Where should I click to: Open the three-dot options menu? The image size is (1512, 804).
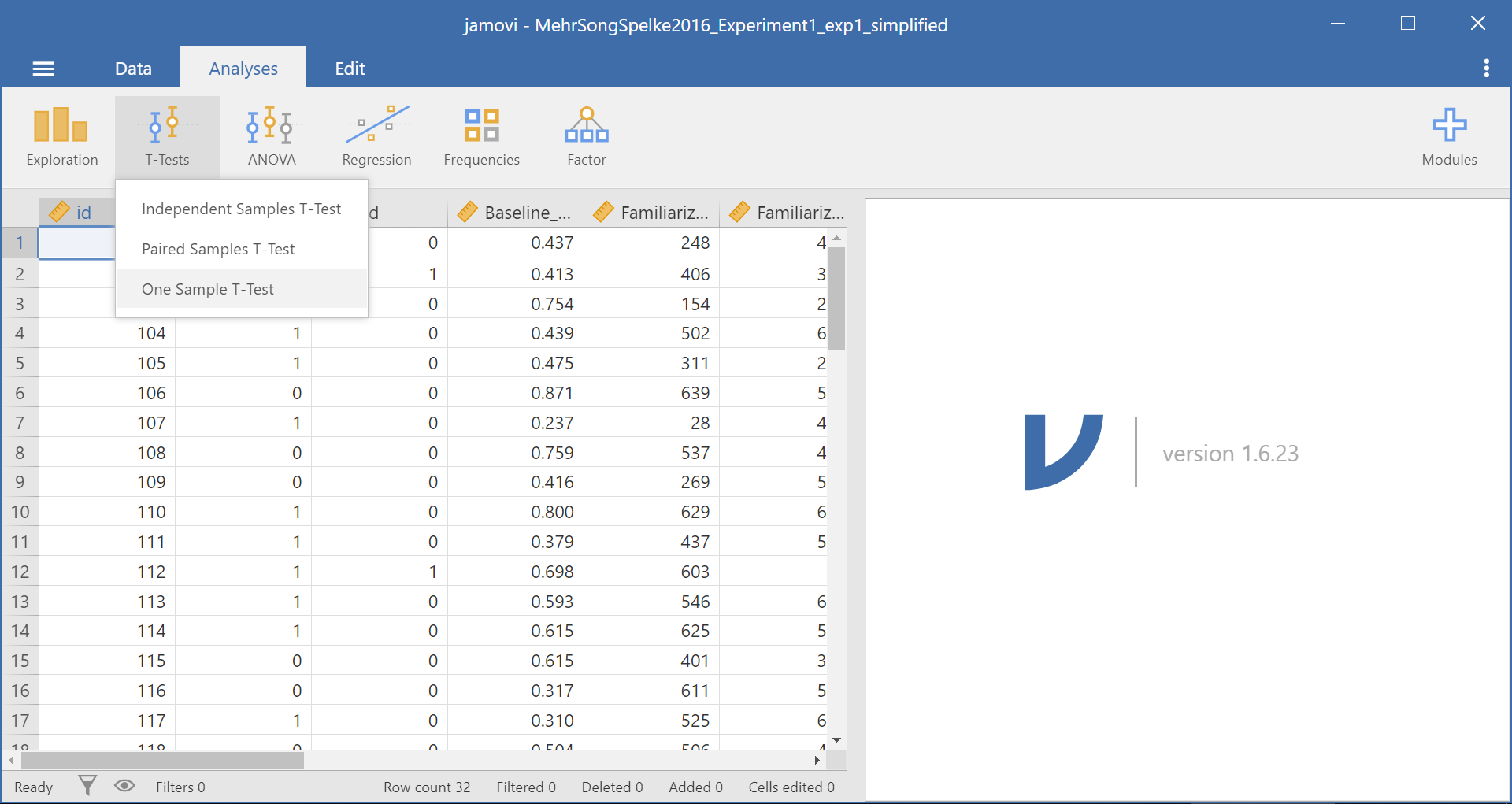coord(1486,69)
